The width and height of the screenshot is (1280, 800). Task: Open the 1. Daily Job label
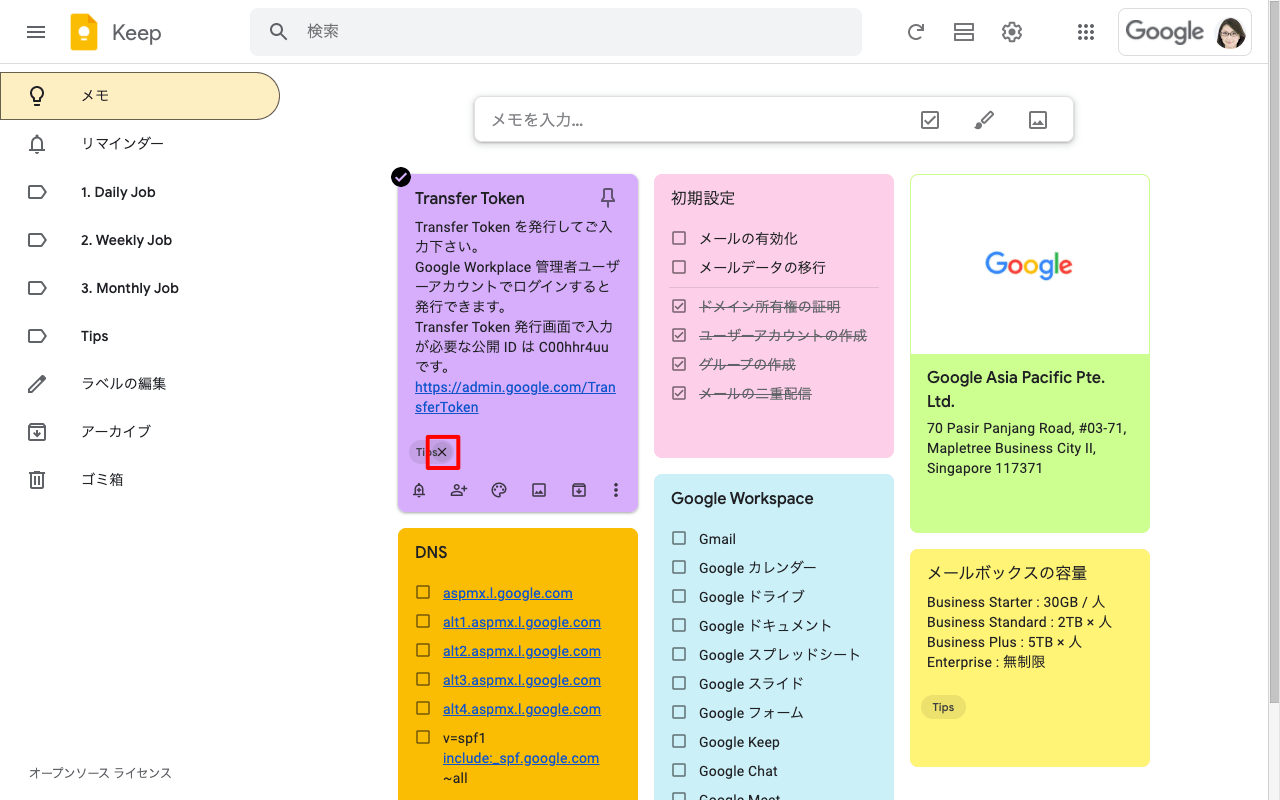[140, 192]
